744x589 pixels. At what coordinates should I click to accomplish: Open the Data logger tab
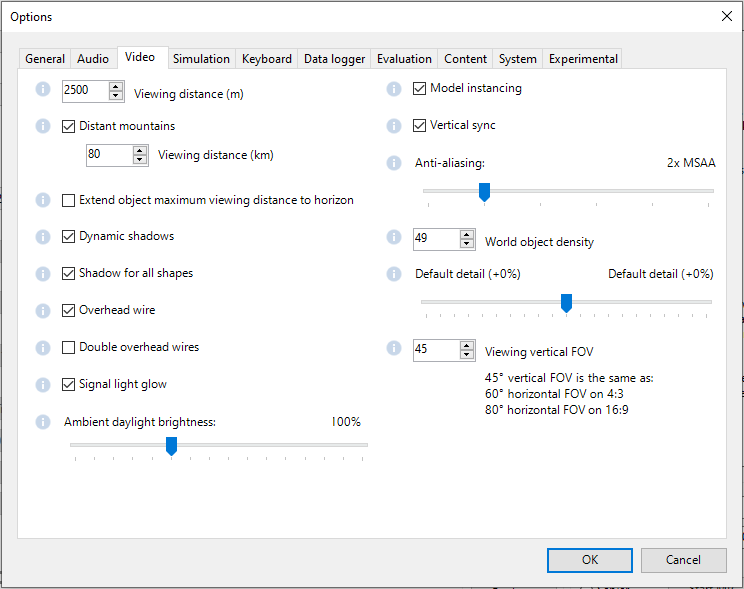[334, 59]
